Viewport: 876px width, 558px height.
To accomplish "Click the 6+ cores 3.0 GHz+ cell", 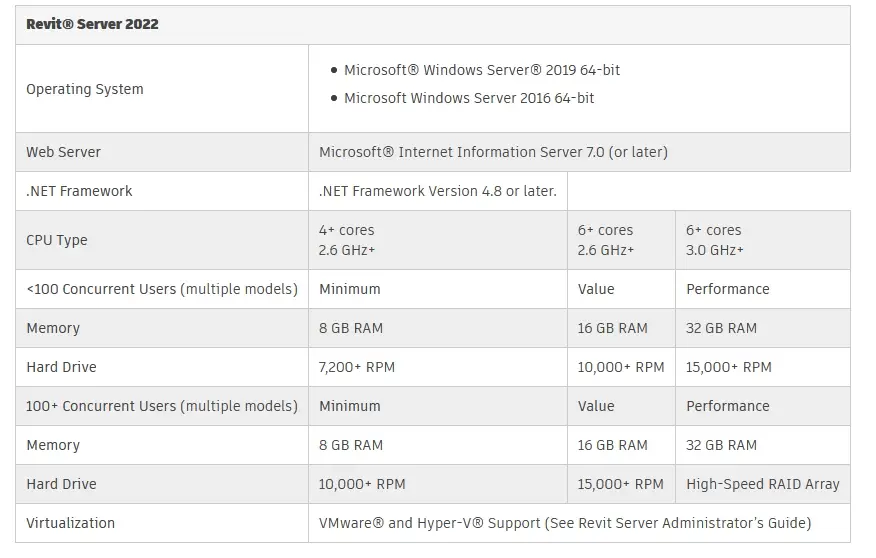I will (x=763, y=240).
